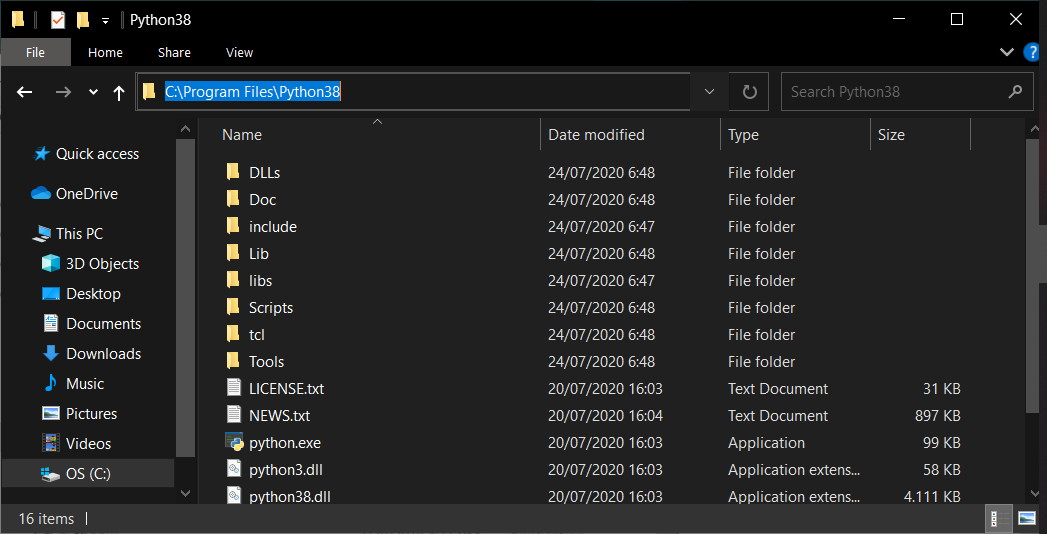
Task: Expand the ribbon with the chevron
Action: (1006, 52)
